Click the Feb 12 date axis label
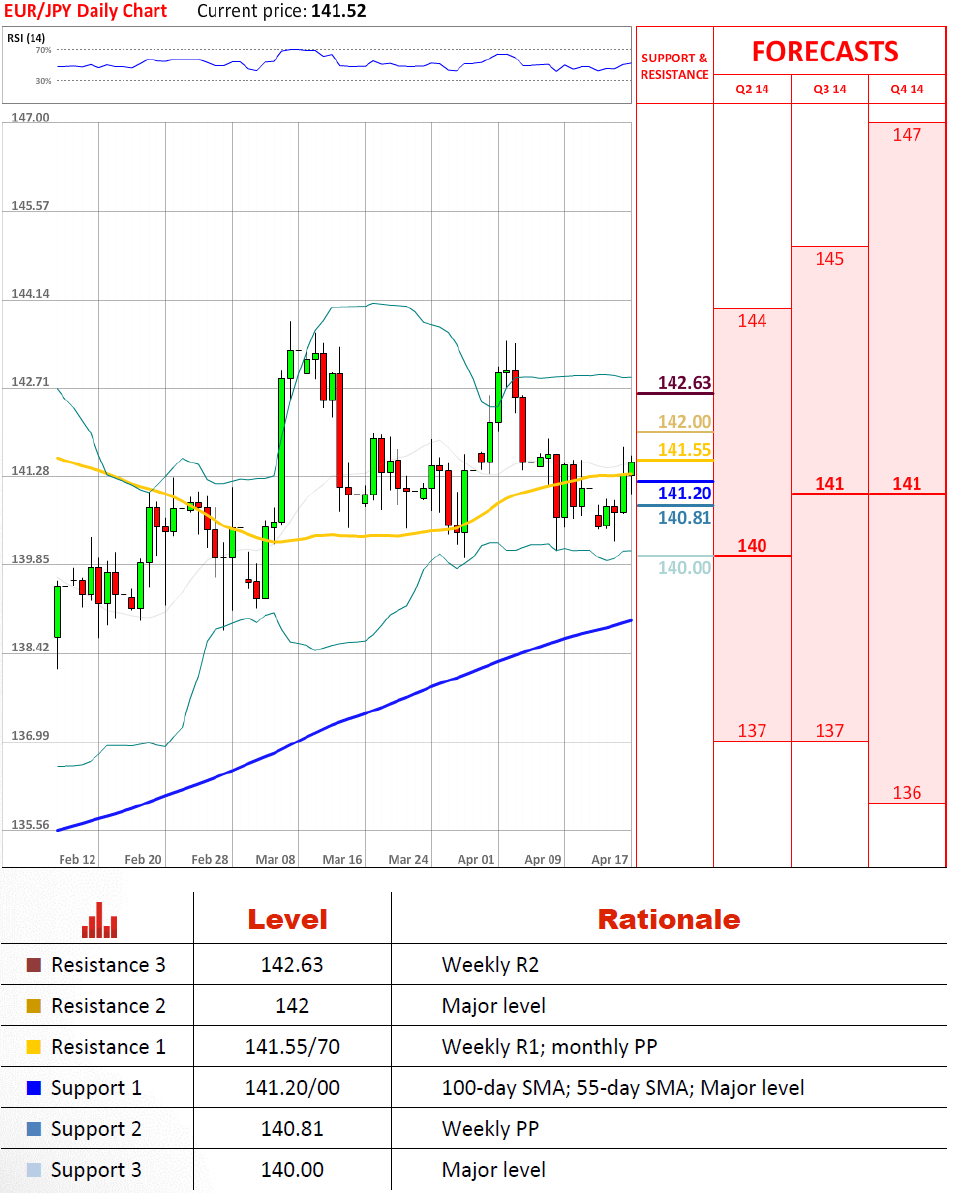Screen dimensions: 954x1193 [78, 859]
